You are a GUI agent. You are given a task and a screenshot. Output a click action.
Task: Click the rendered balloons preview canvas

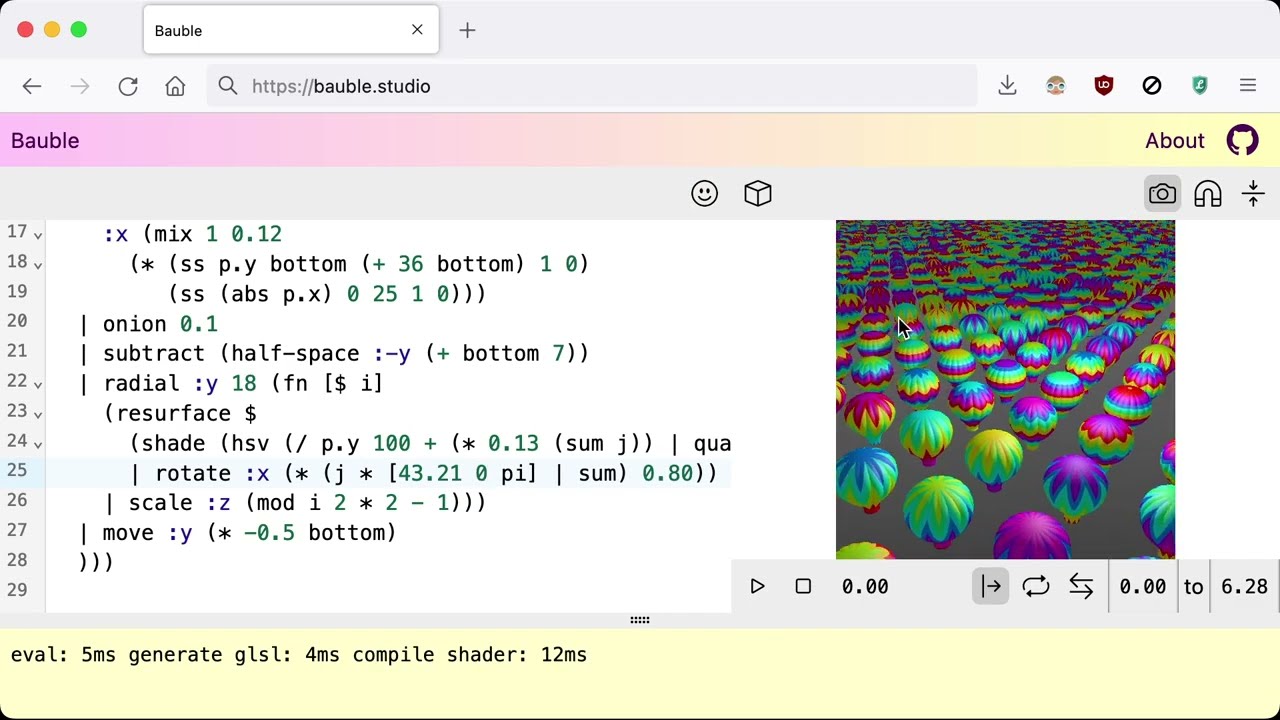pos(1005,390)
